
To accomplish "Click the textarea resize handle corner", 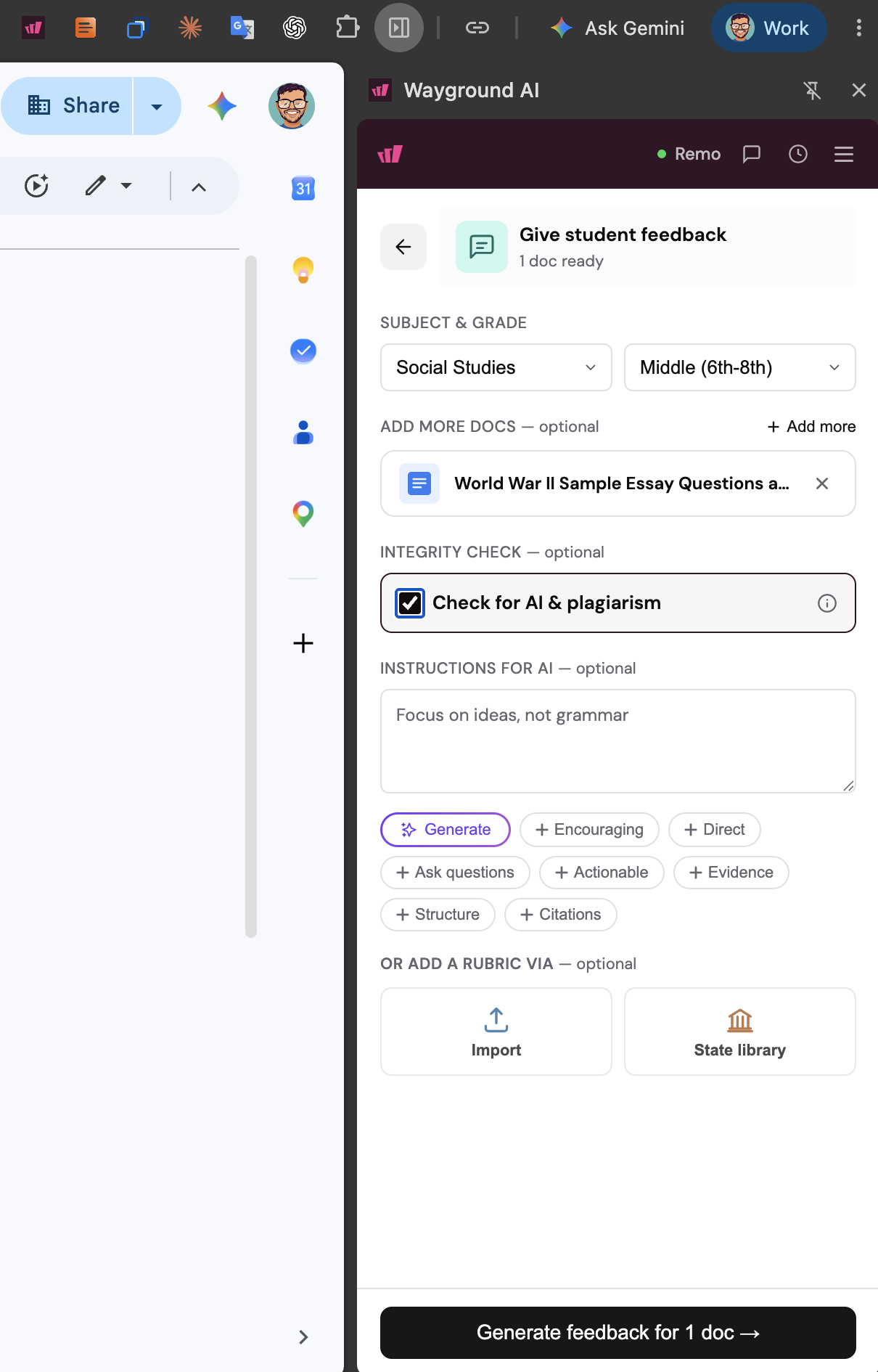I will (848, 785).
